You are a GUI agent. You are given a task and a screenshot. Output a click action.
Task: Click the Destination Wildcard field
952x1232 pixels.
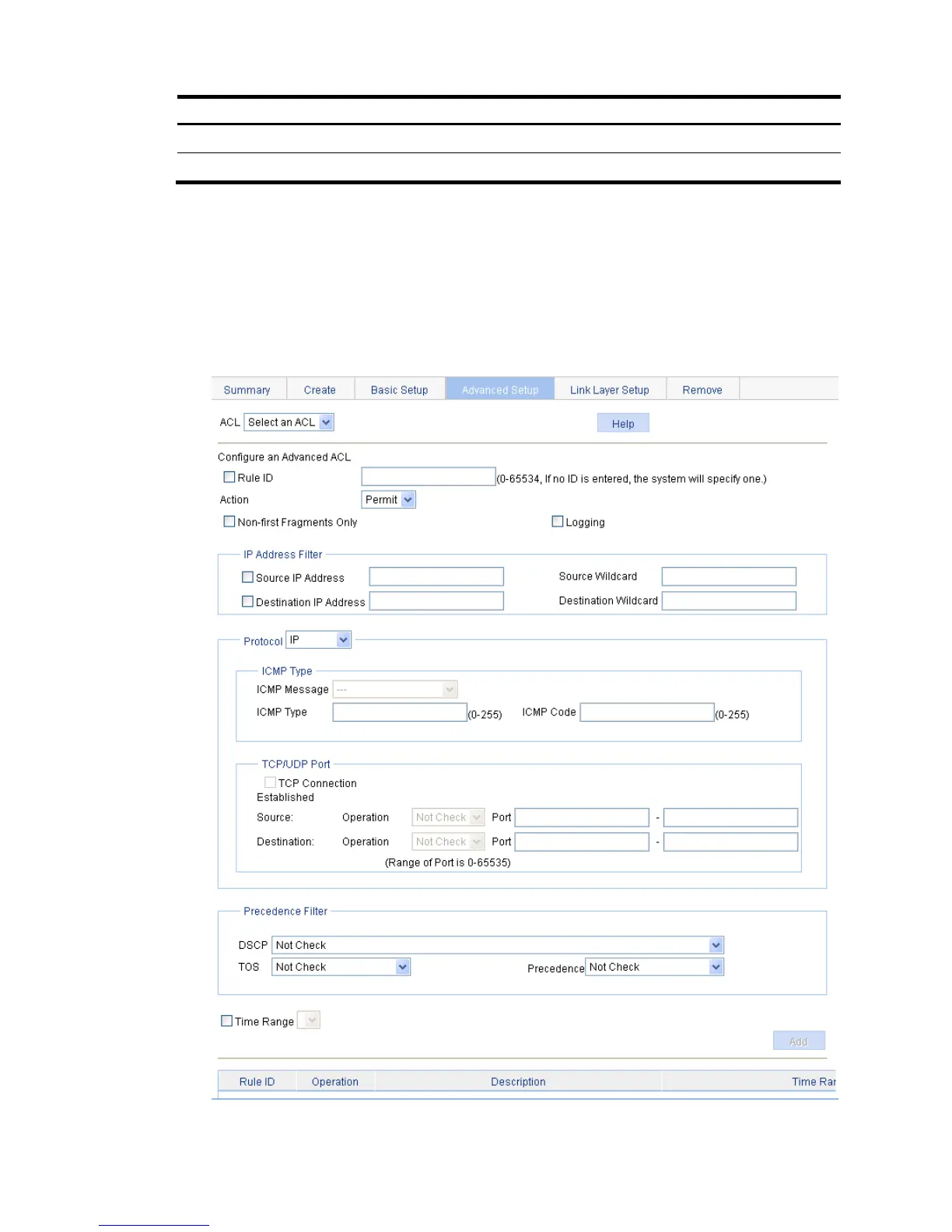point(729,600)
